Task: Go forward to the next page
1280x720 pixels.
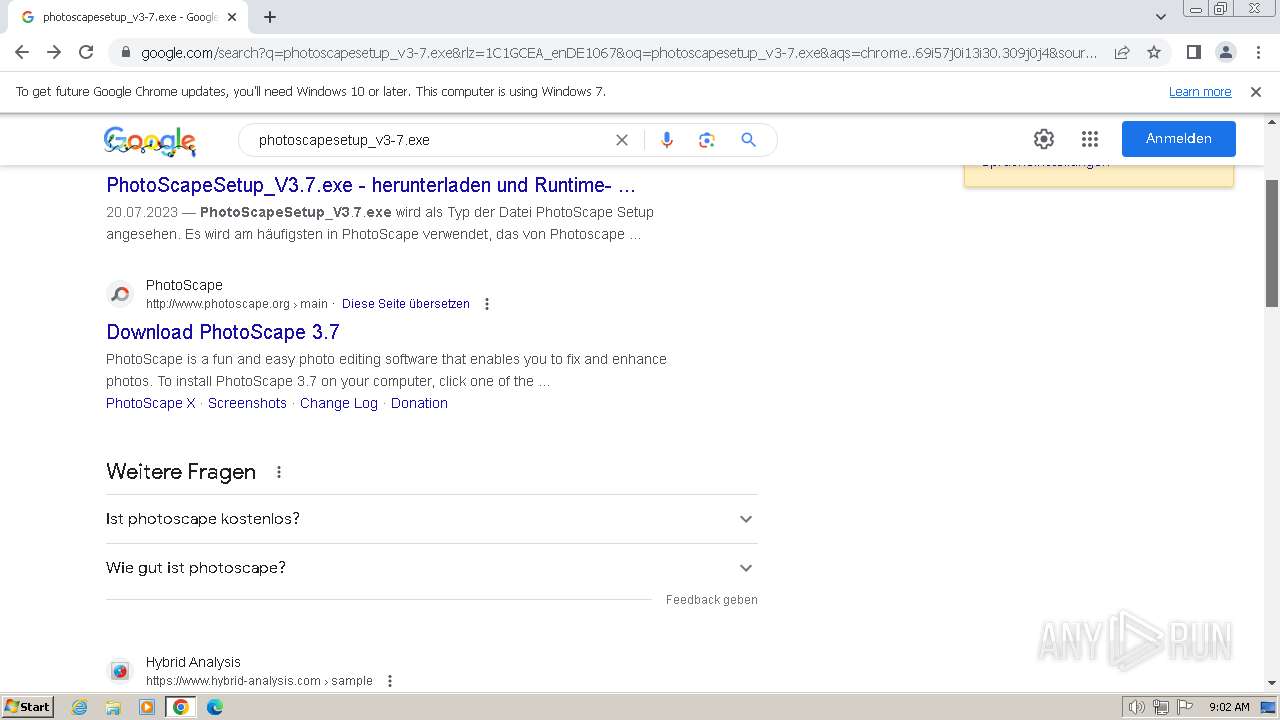Action: [54, 52]
